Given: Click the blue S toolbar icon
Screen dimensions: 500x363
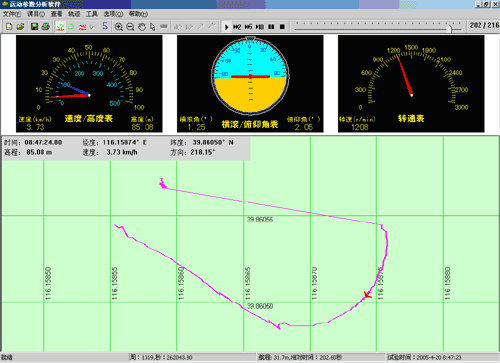Looking at the screenshot, I should 105,26.
